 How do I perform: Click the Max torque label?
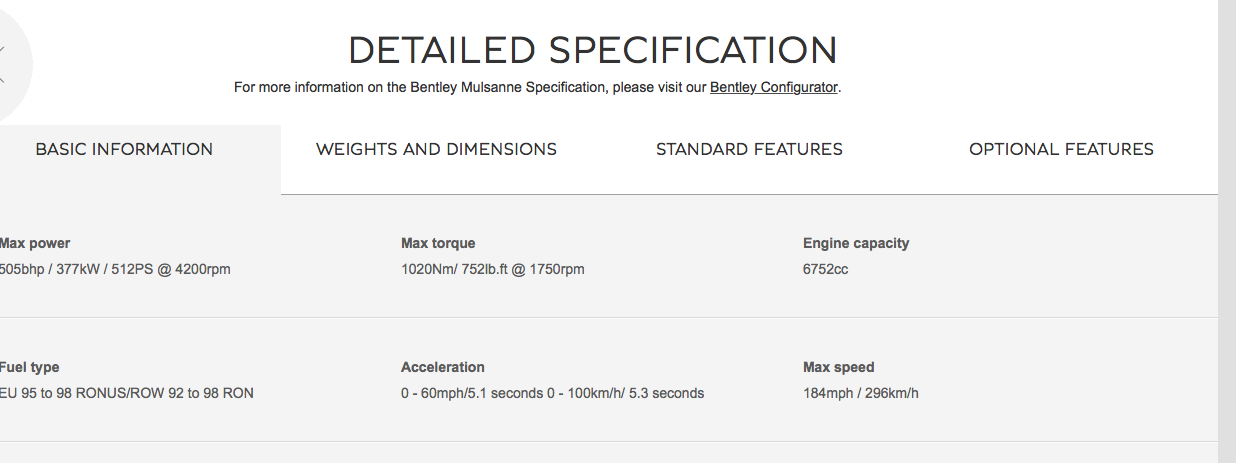pyautogui.click(x=438, y=243)
